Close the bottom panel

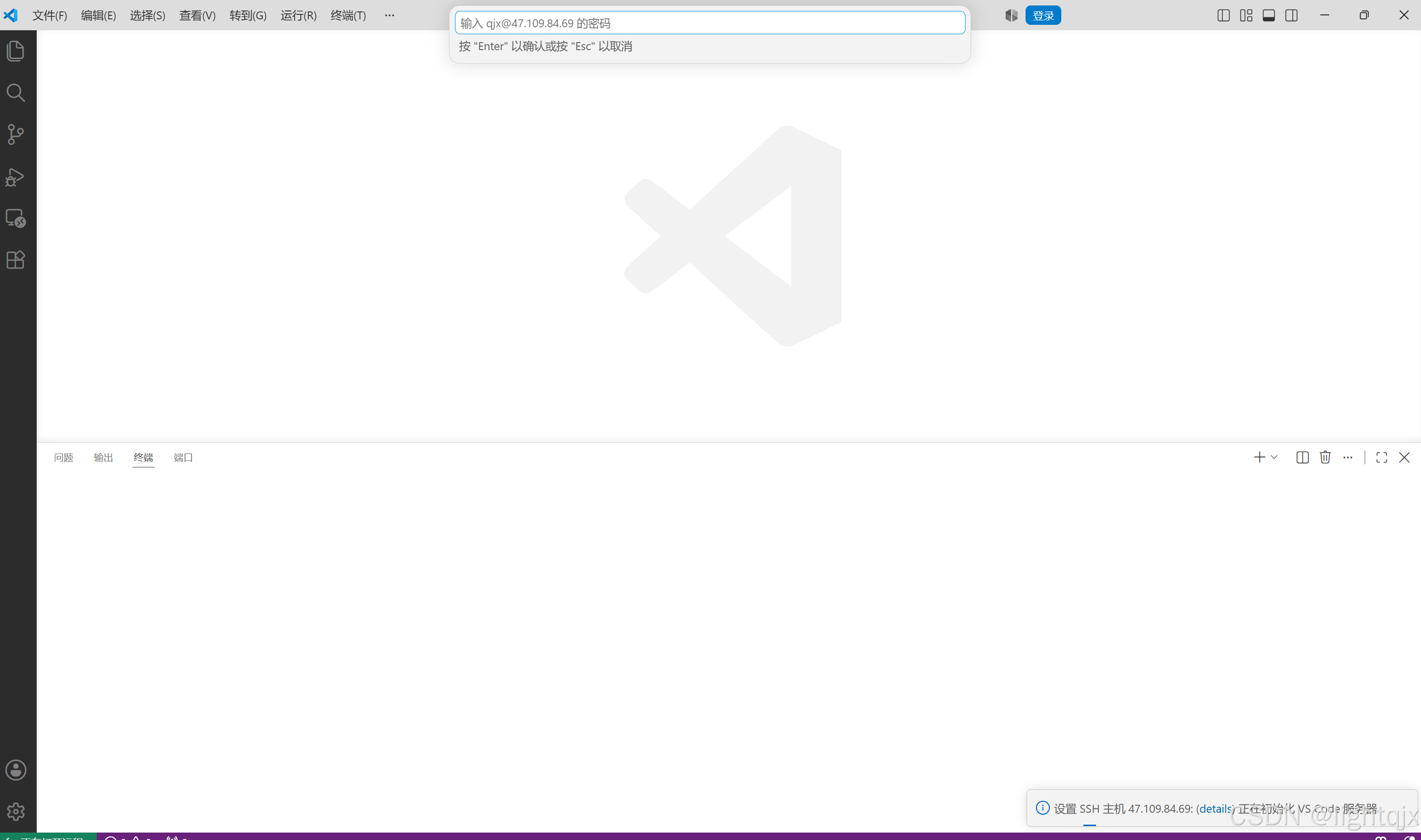point(1404,457)
